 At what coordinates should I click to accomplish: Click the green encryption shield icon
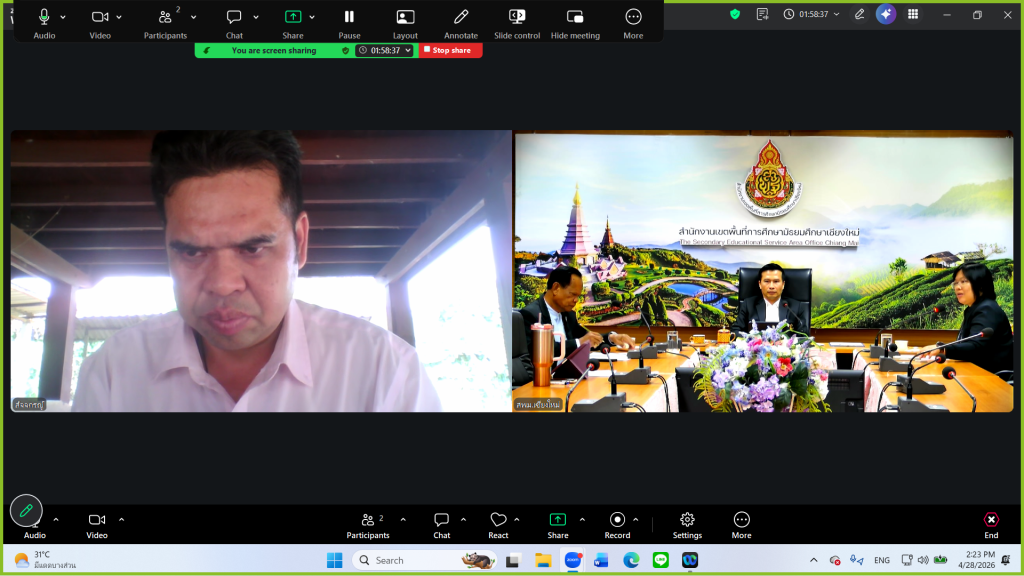click(x=735, y=14)
